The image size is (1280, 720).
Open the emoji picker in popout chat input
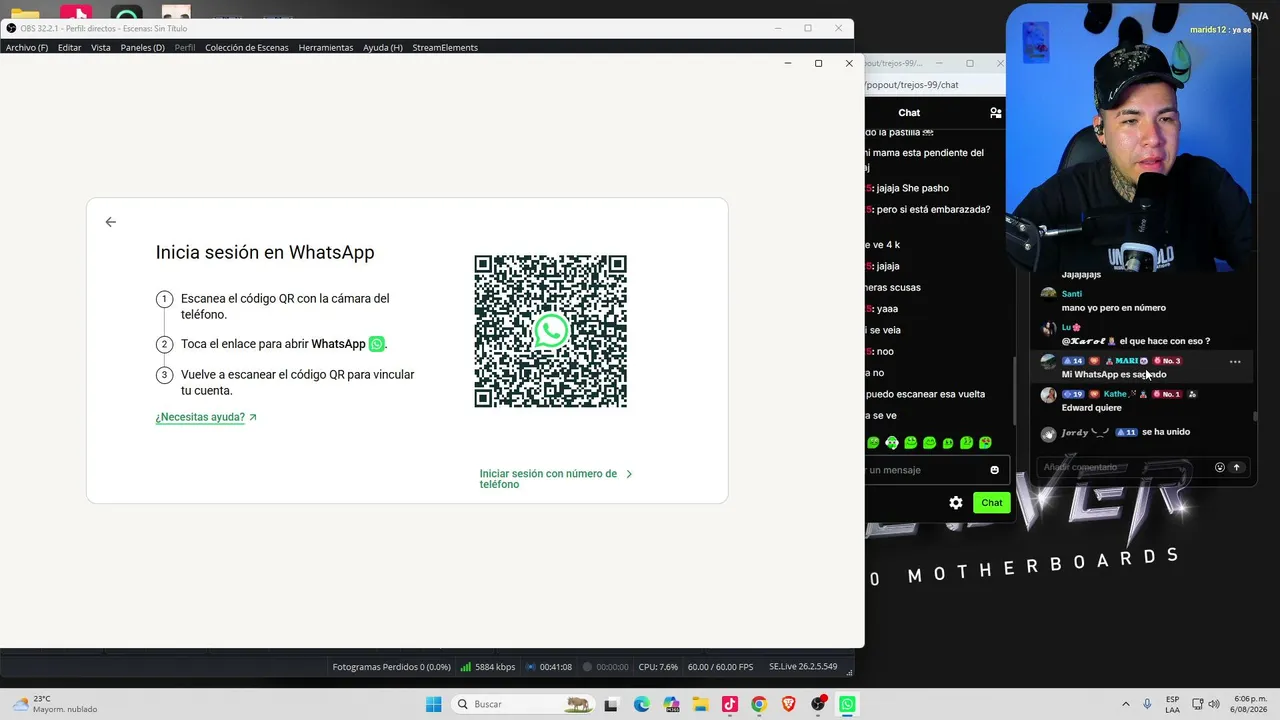pyautogui.click(x=994, y=470)
